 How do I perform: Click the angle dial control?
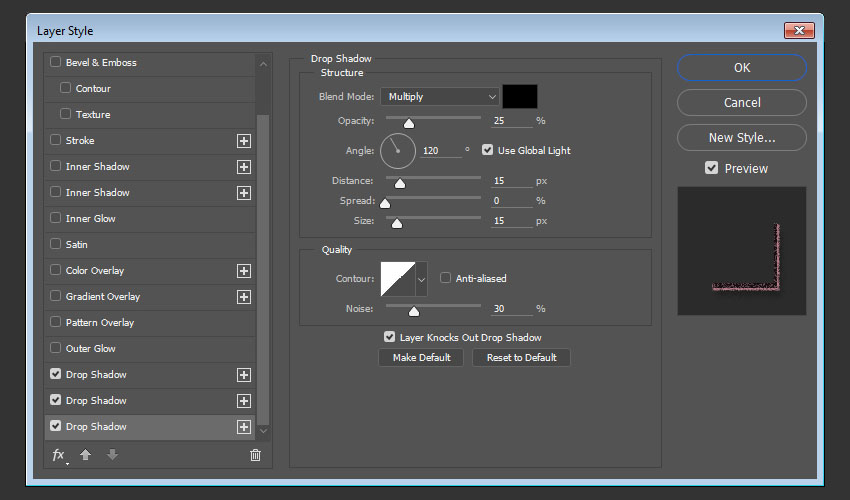[x=397, y=151]
